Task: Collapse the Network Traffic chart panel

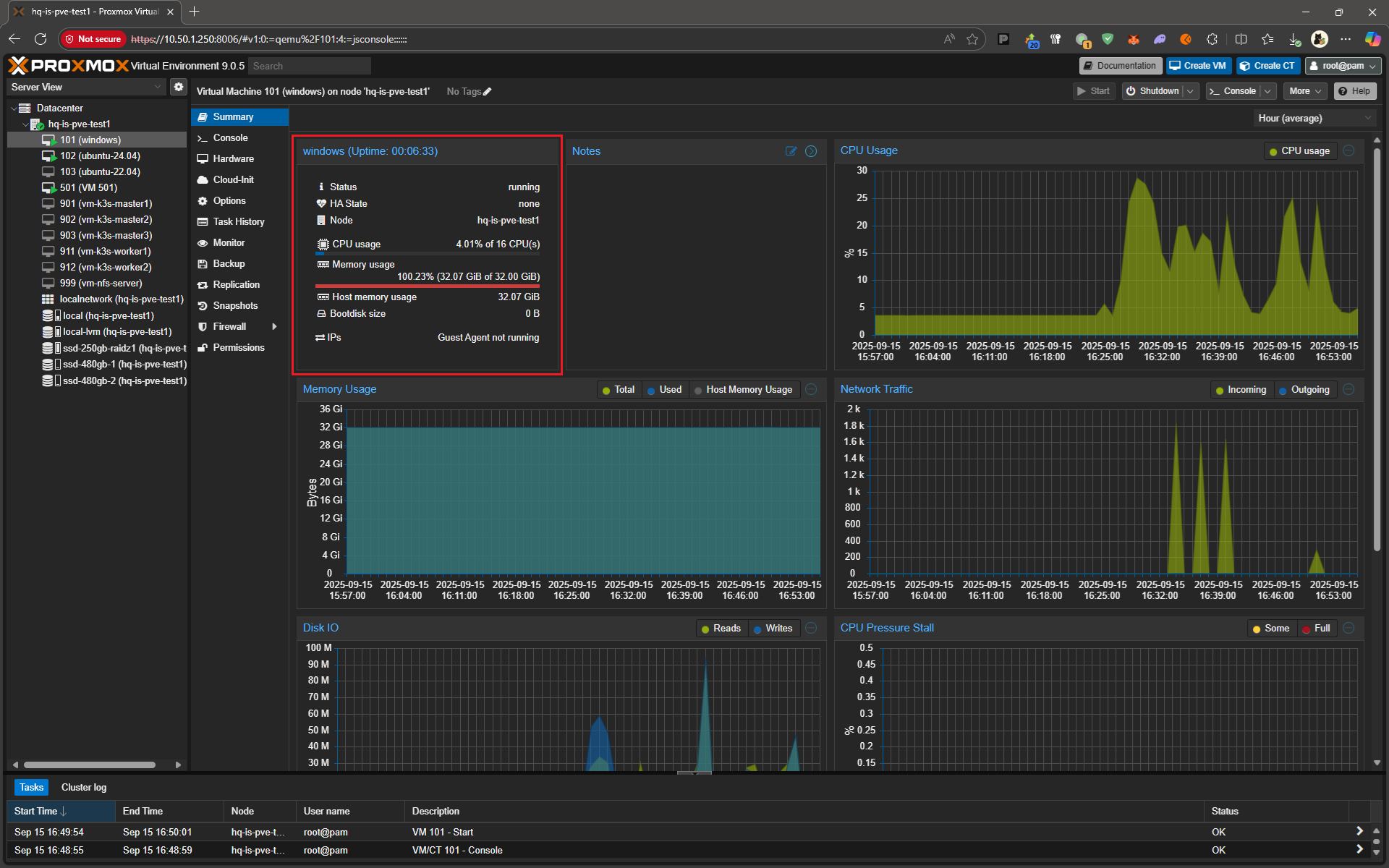Action: tap(1348, 389)
